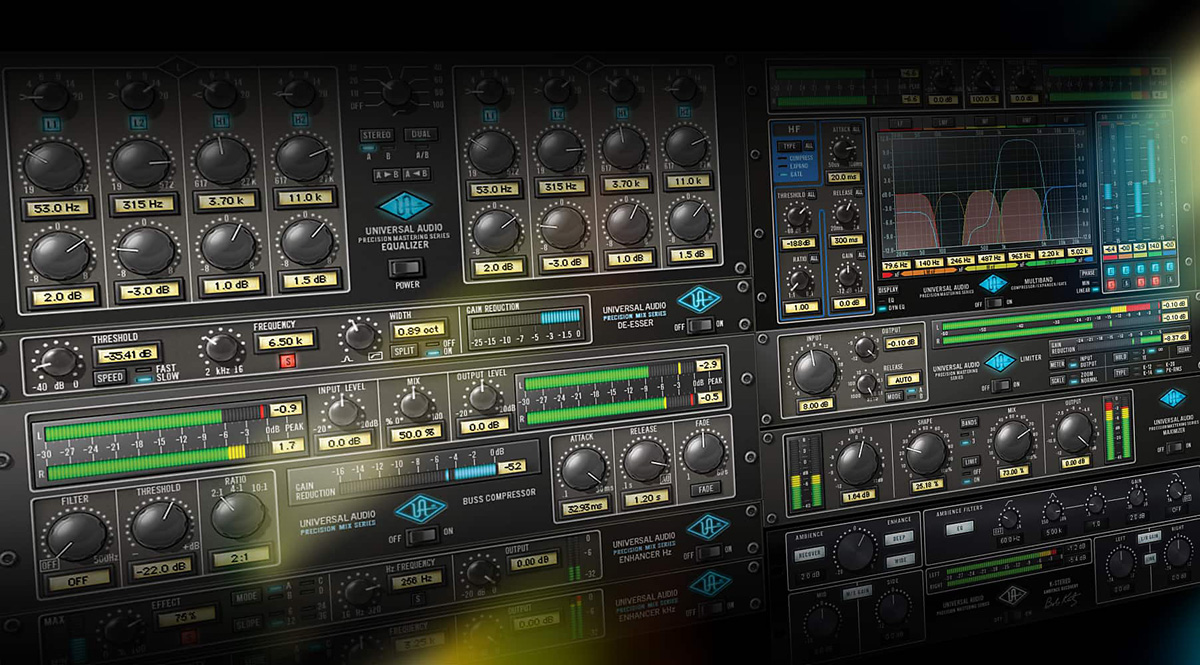
Task: Click the MODE button on the Enhancer
Action: point(247,595)
